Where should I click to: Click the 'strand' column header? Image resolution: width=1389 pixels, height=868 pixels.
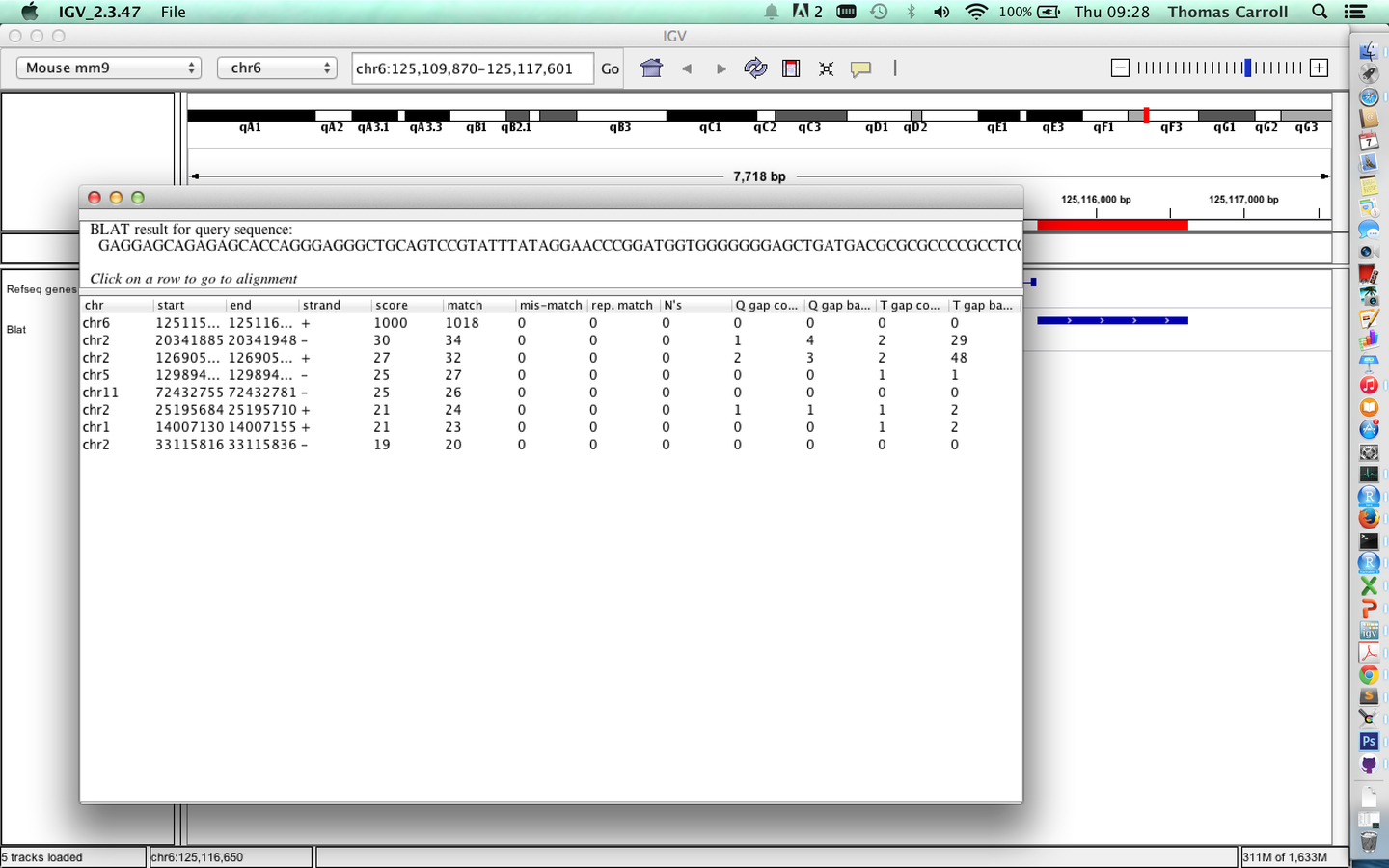tap(334, 305)
